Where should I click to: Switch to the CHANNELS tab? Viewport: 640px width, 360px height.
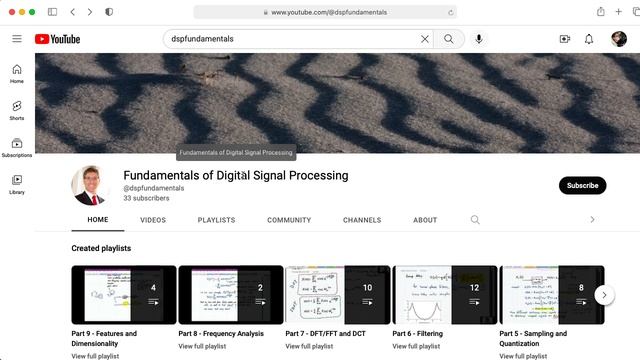click(362, 220)
